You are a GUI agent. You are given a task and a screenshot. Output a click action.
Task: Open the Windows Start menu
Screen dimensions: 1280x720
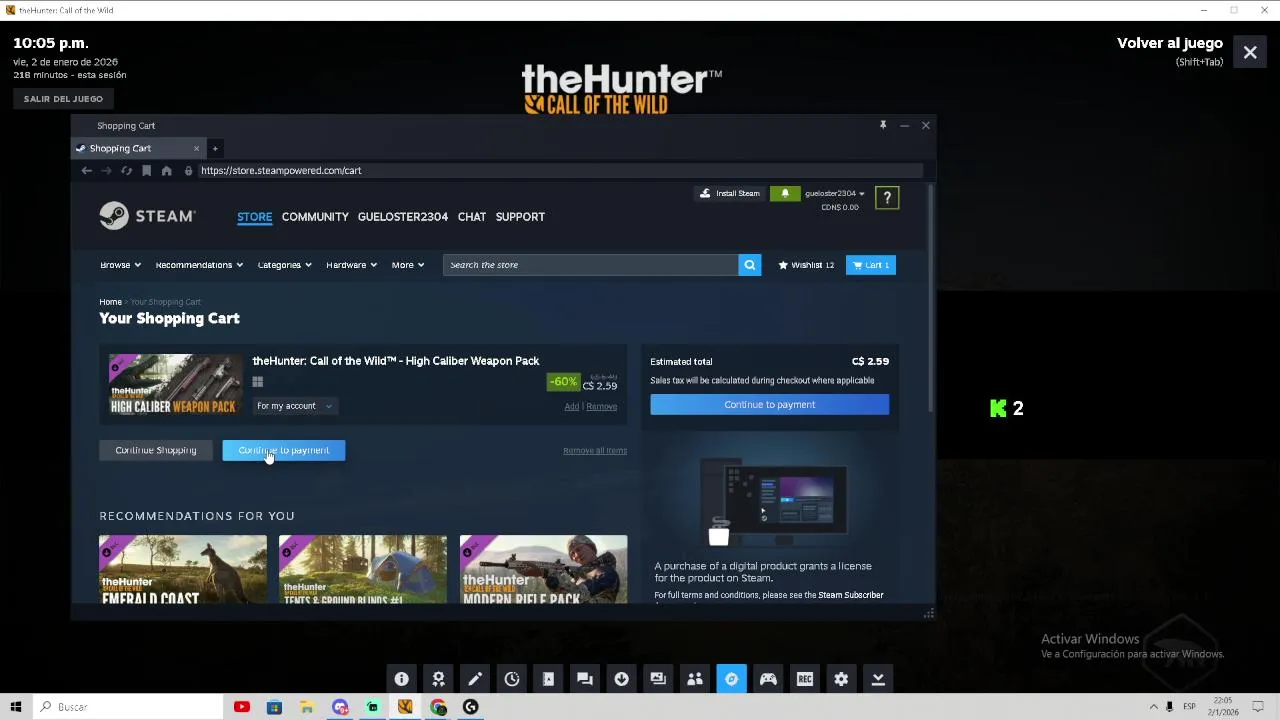click(16, 707)
